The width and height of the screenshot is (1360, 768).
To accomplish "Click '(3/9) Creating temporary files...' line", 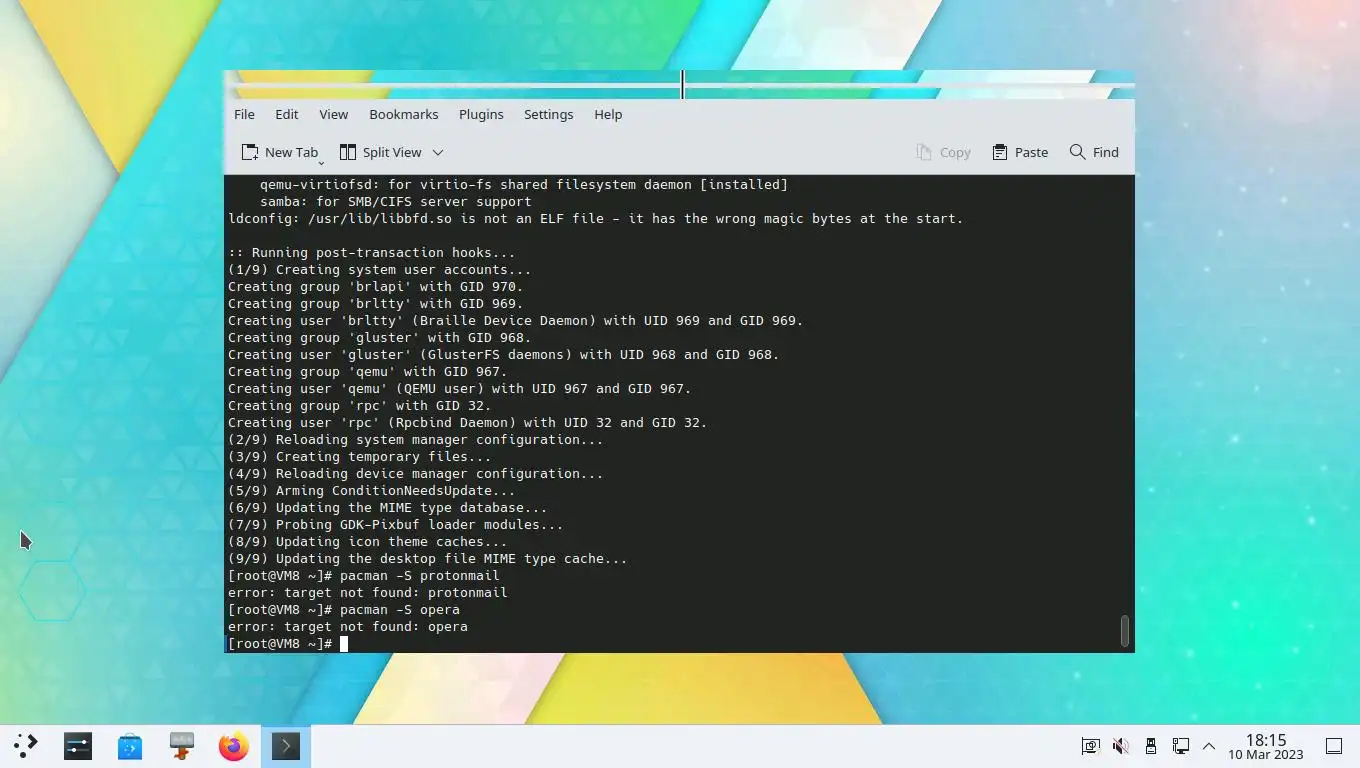I will pos(360,457).
